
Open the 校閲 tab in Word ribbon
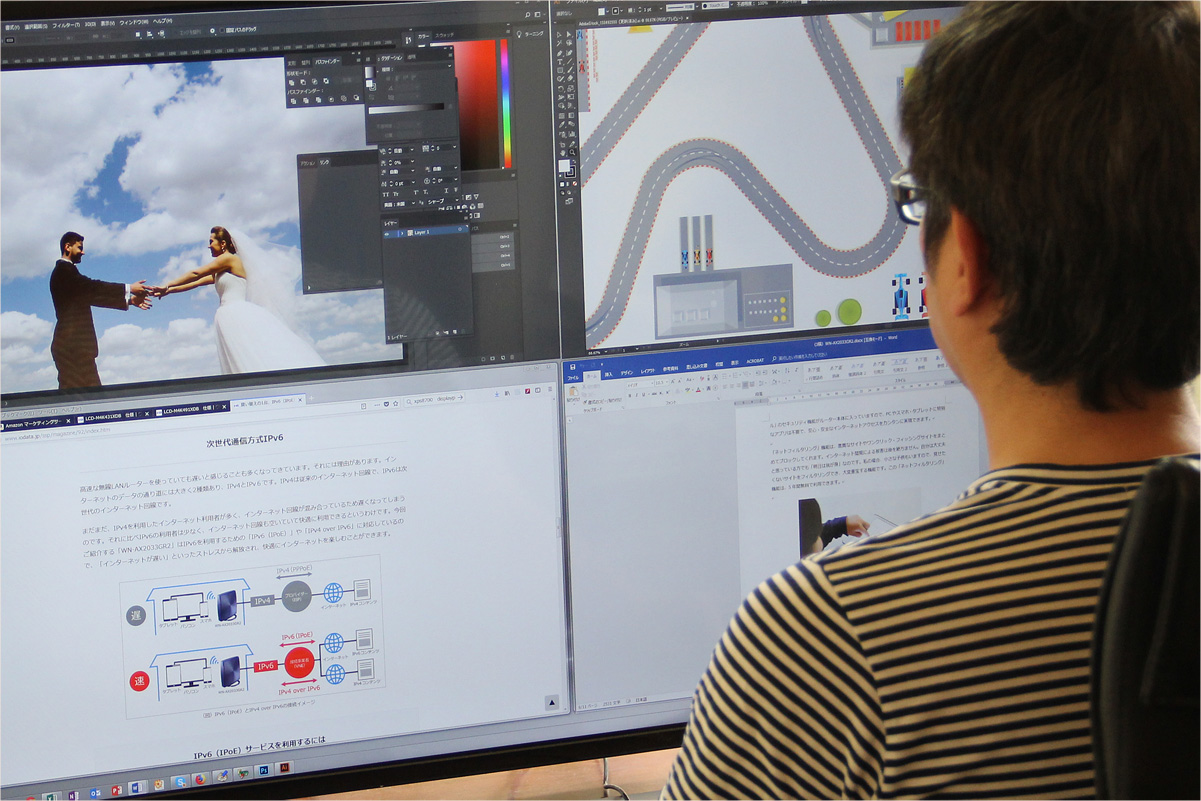(x=719, y=364)
